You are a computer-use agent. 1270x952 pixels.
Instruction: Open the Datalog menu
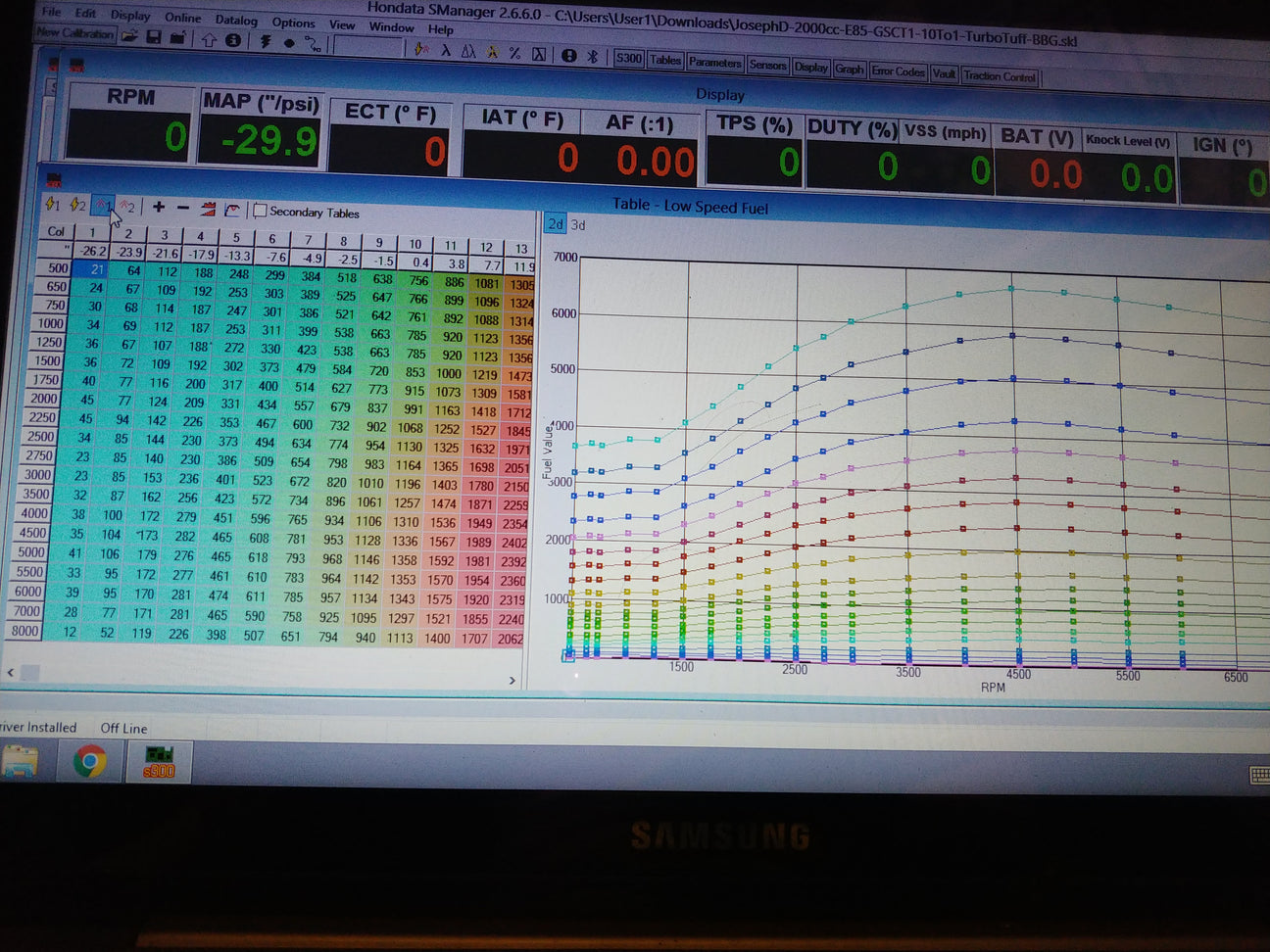coord(236,20)
